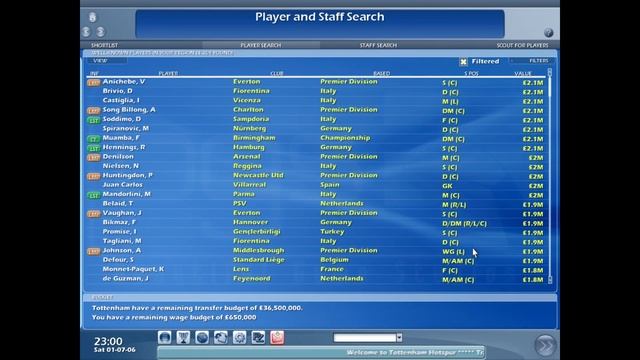Click the Continue double-arrow button
This screenshot has height=360, width=640.
(x=545, y=345)
